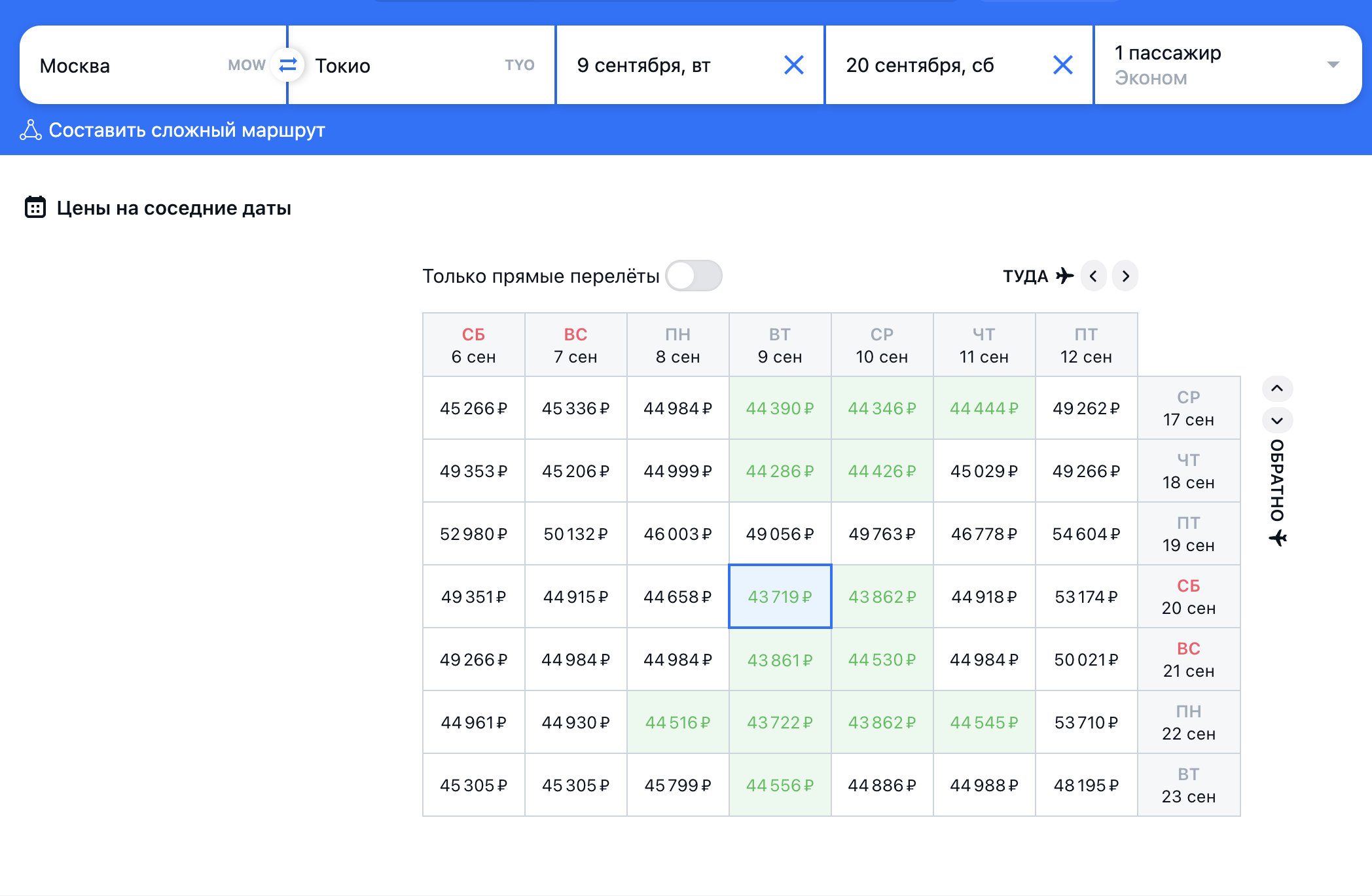Click the calendar icon beside neighboring dates heading

[x=35, y=207]
